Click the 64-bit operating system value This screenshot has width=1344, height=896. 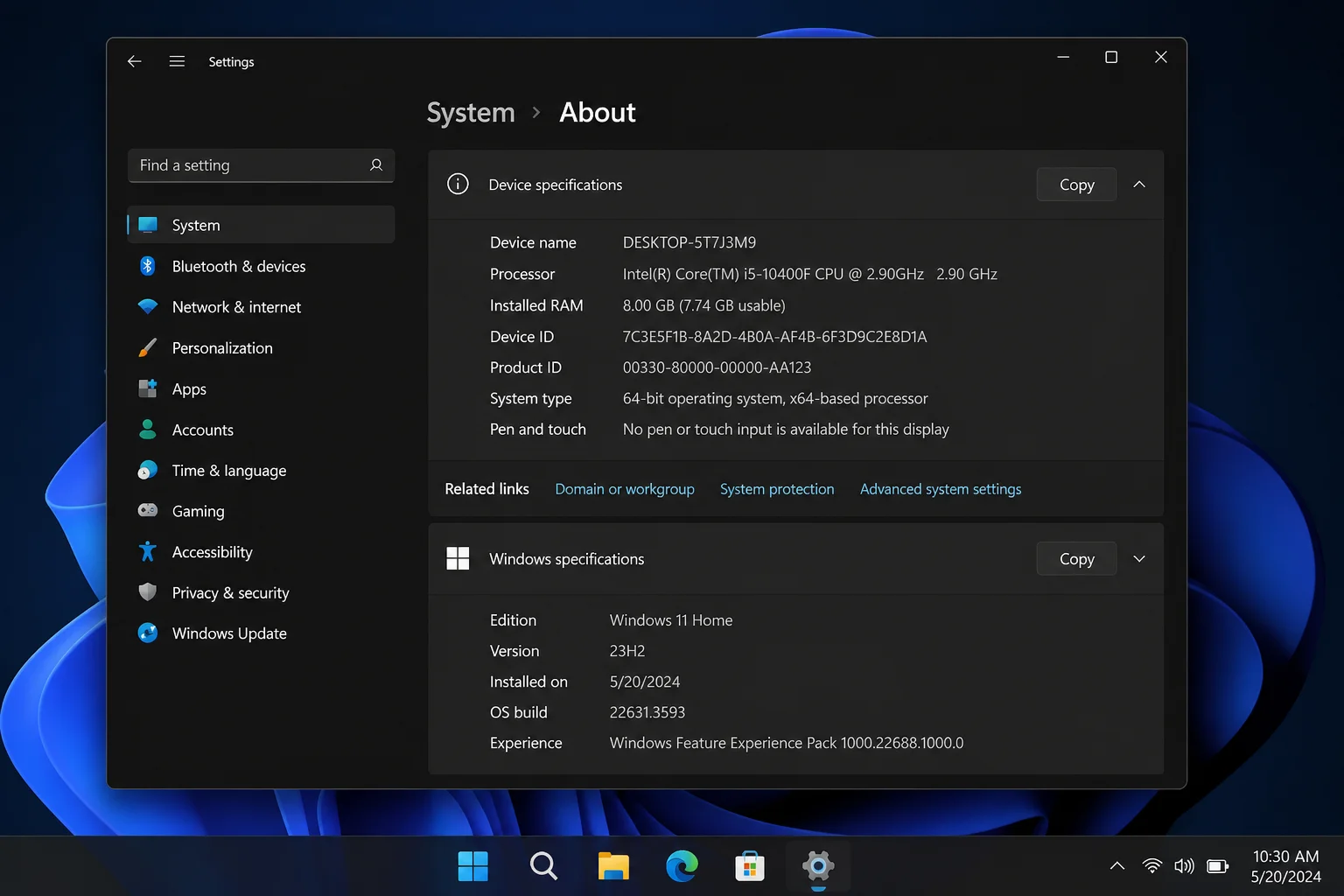coord(775,398)
